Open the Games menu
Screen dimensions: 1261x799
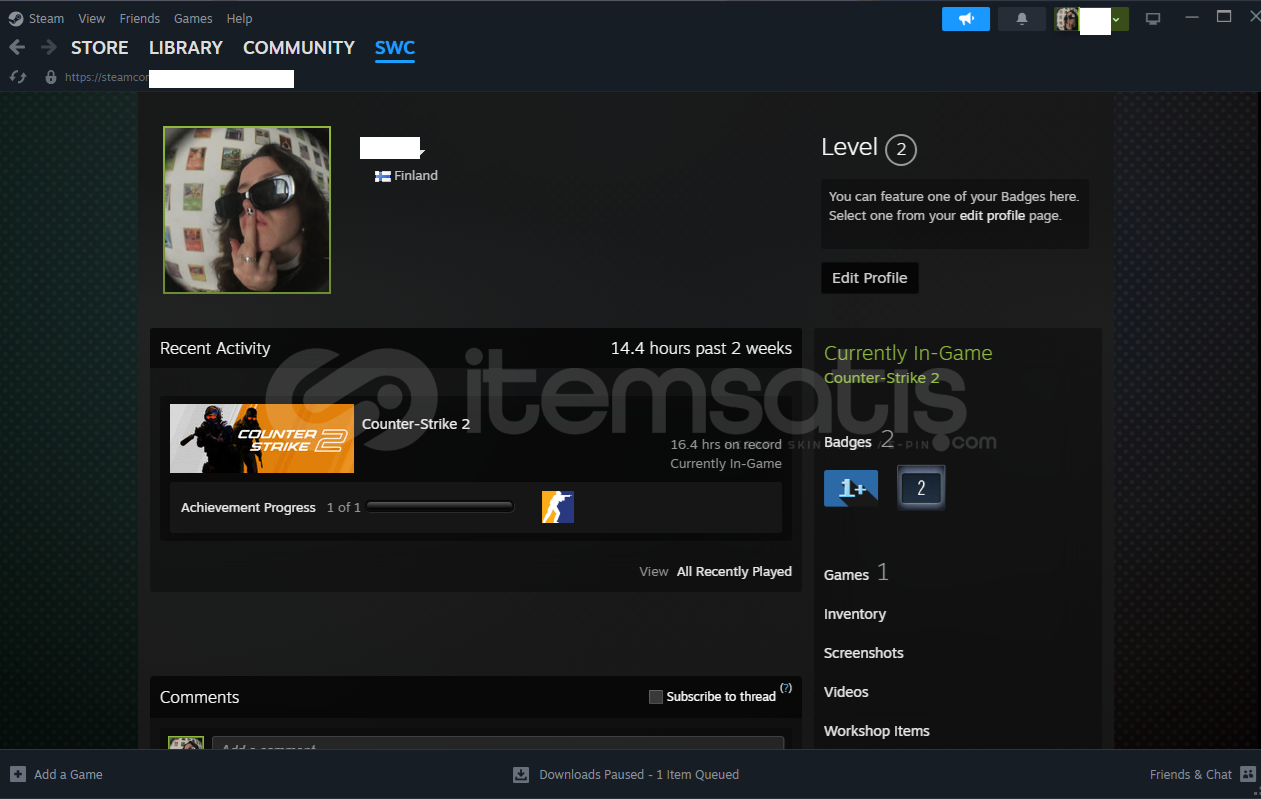point(193,18)
